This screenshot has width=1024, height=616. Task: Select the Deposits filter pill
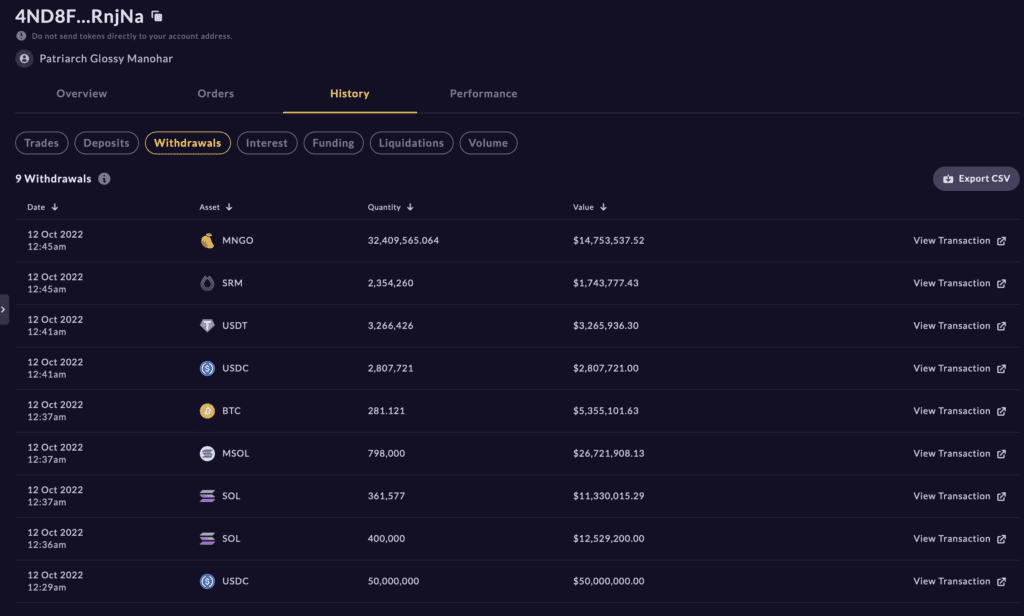[x=106, y=143]
